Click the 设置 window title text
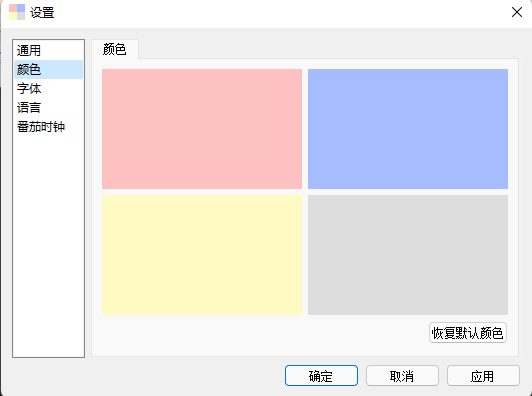Image resolution: width=532 pixels, height=396 pixels. pos(42,13)
